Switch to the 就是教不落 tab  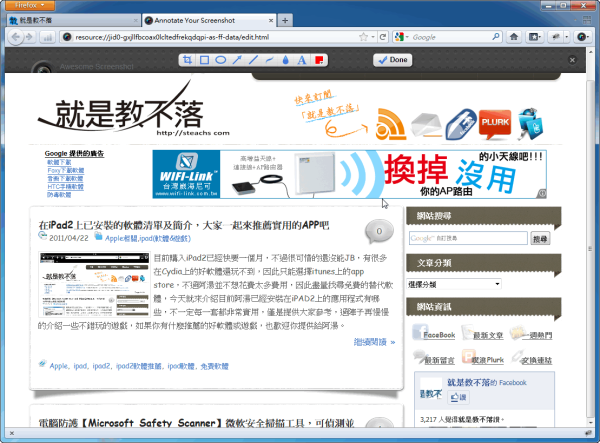[73, 20]
